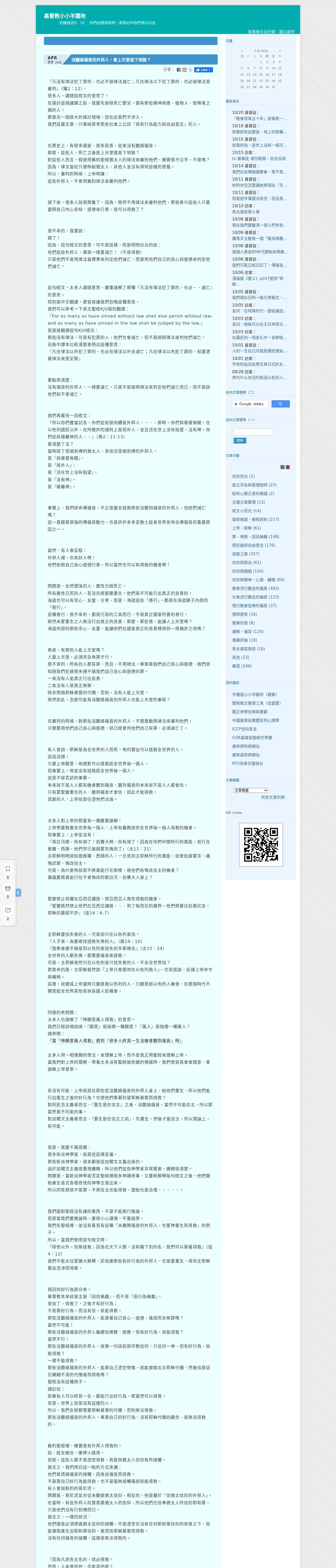Open link RTV改革宗電視台
The width and height of the screenshot is (336, 1568).
(248, 763)
